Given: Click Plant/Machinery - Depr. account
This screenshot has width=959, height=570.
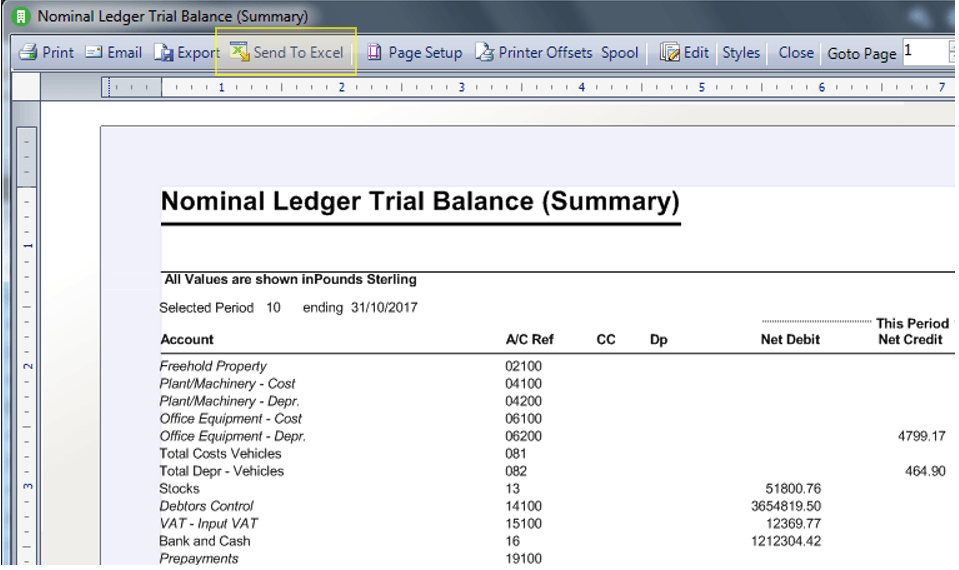Looking at the screenshot, I should coord(229,401).
